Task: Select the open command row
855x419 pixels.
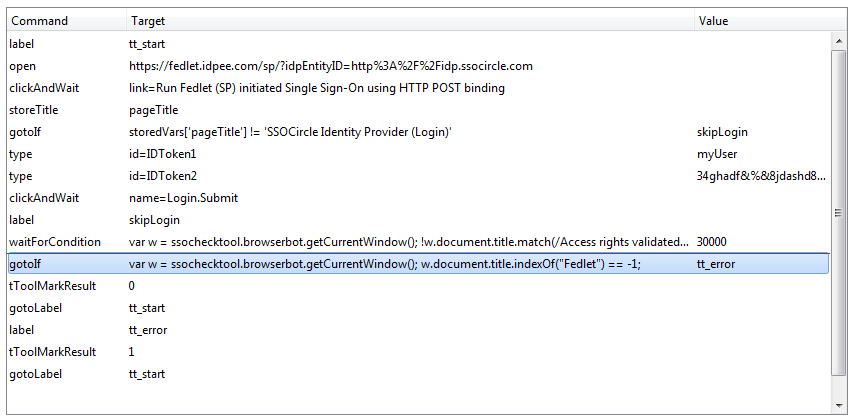Action: [419, 66]
